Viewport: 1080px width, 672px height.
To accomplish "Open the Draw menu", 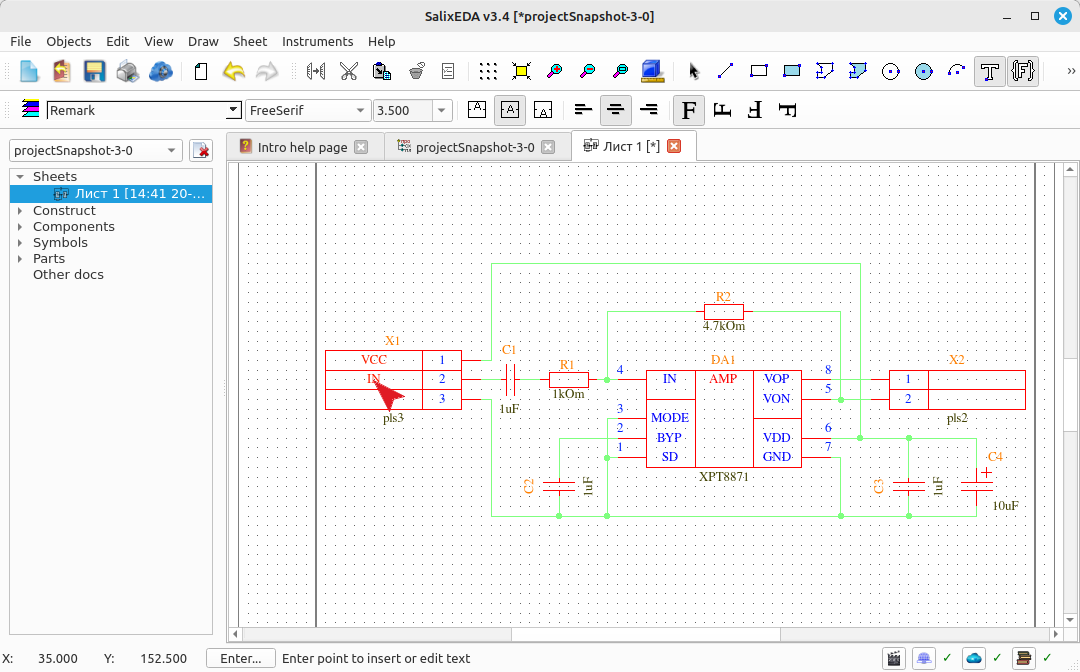I will [x=203, y=41].
